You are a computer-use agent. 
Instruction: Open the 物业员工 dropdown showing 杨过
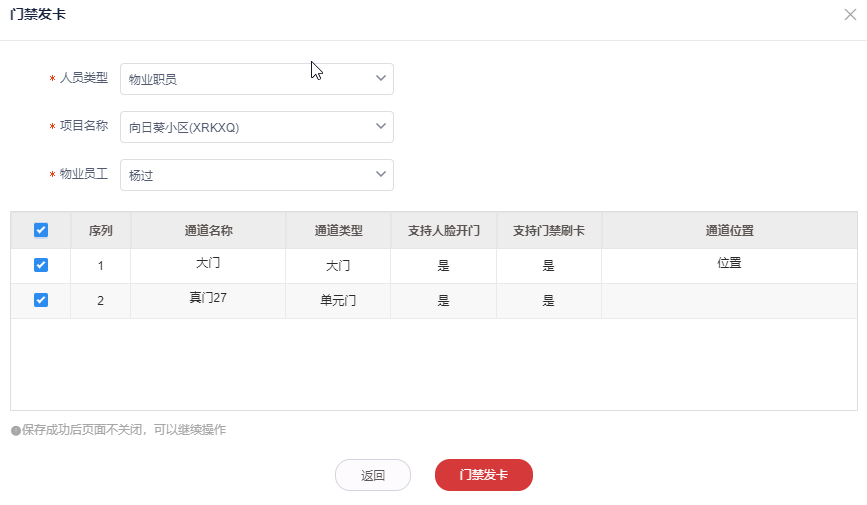pyautogui.click(x=256, y=175)
